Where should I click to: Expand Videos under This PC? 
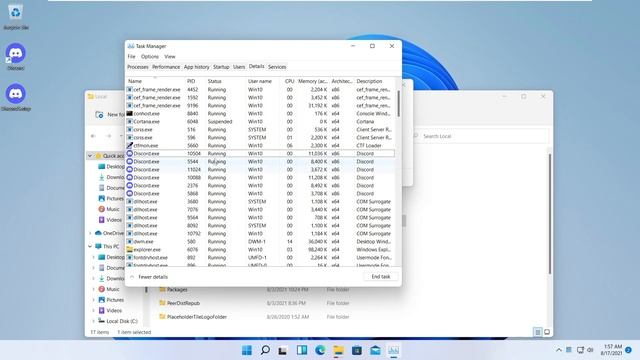[93, 310]
